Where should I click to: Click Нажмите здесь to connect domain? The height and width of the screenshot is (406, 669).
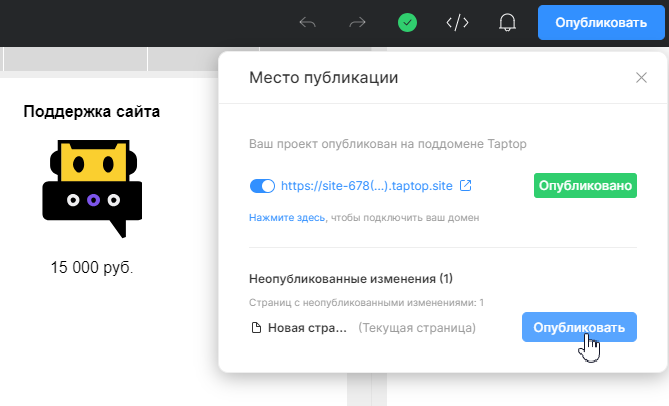[x=287, y=218]
